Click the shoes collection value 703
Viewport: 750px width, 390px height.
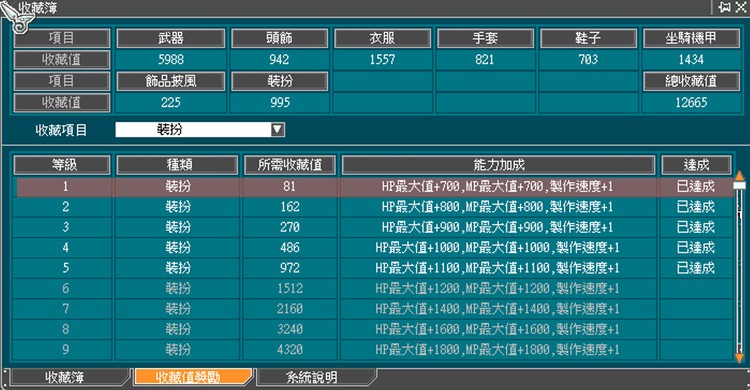588,60
